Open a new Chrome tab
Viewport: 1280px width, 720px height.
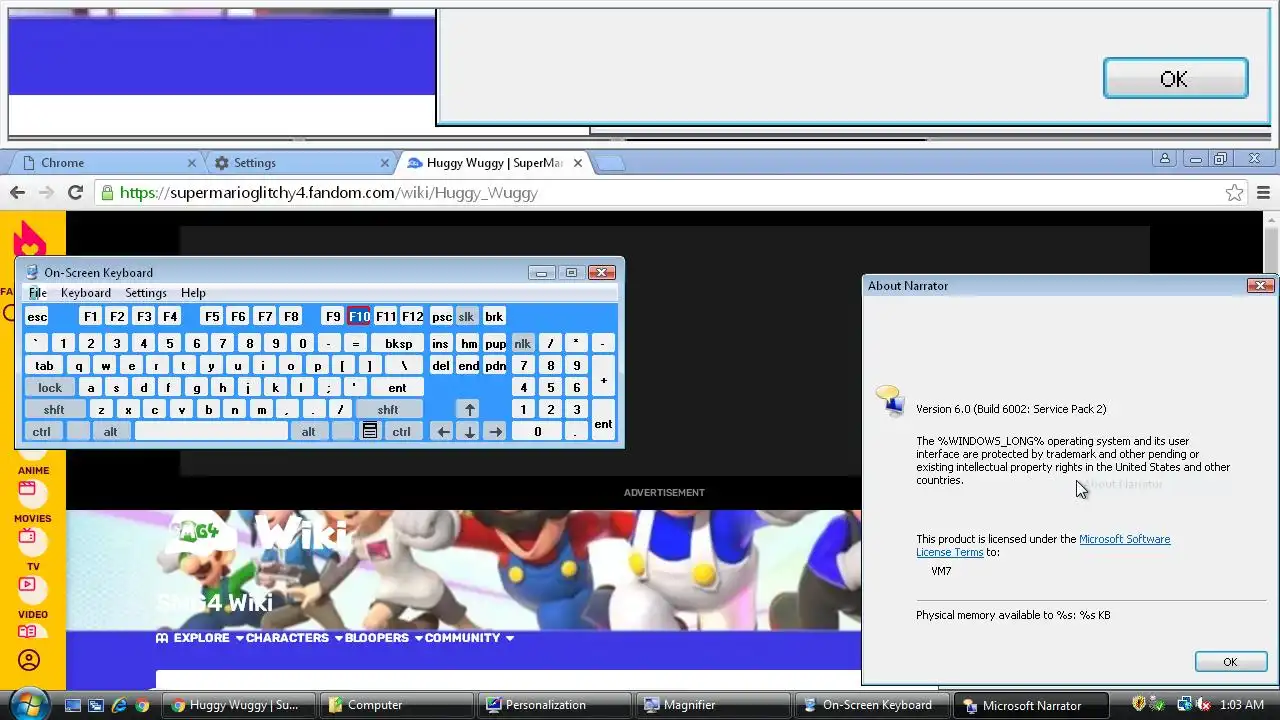coord(610,163)
